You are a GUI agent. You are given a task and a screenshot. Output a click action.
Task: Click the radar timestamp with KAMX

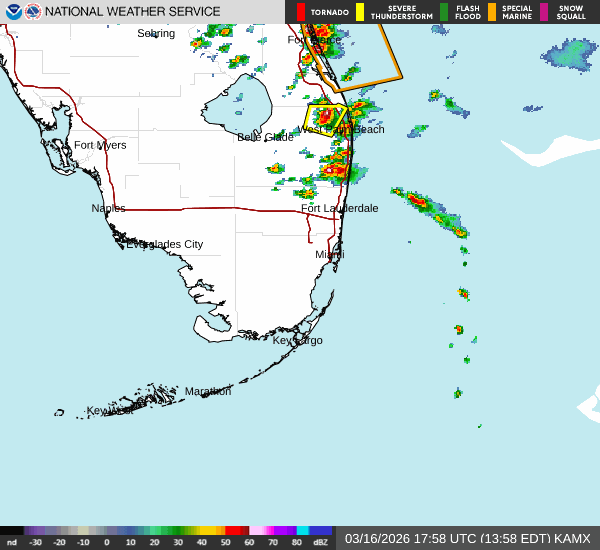[468, 538]
